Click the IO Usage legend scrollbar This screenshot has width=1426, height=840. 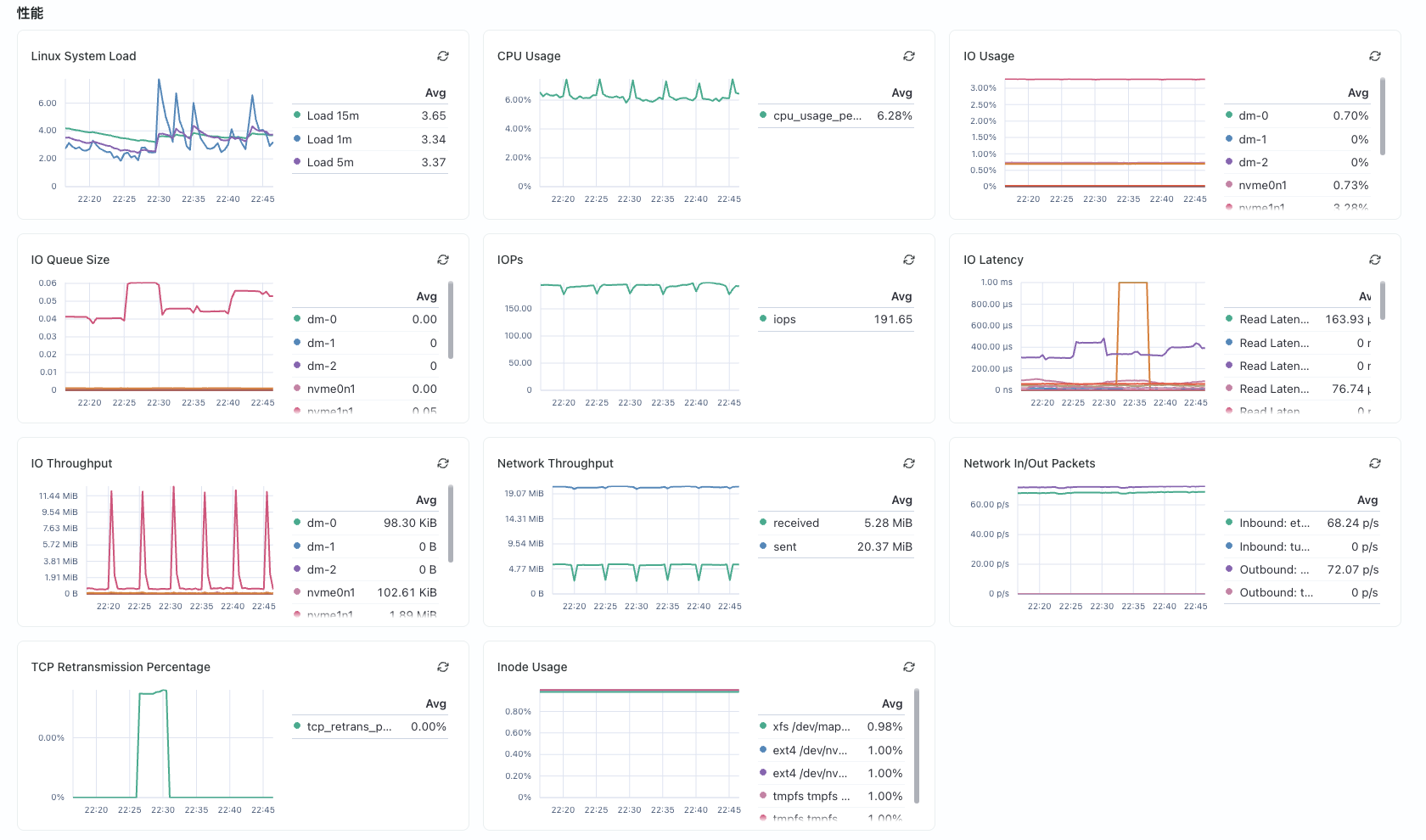pyautogui.click(x=1383, y=117)
